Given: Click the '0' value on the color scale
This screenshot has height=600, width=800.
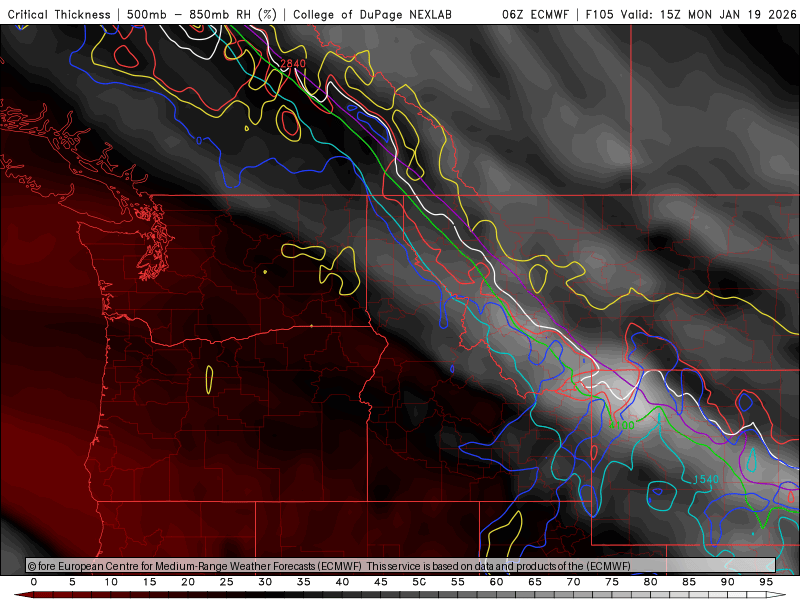Looking at the screenshot, I should click(34, 582).
